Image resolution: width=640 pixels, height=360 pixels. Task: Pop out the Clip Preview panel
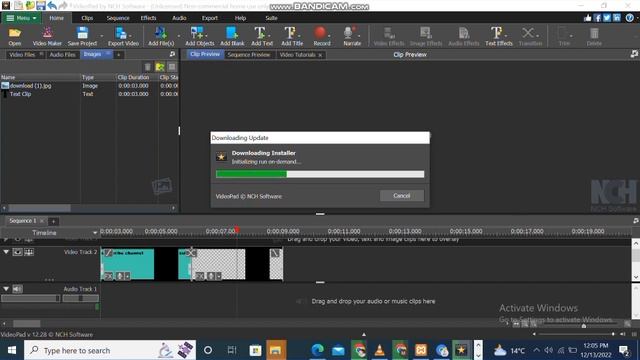point(634,54)
